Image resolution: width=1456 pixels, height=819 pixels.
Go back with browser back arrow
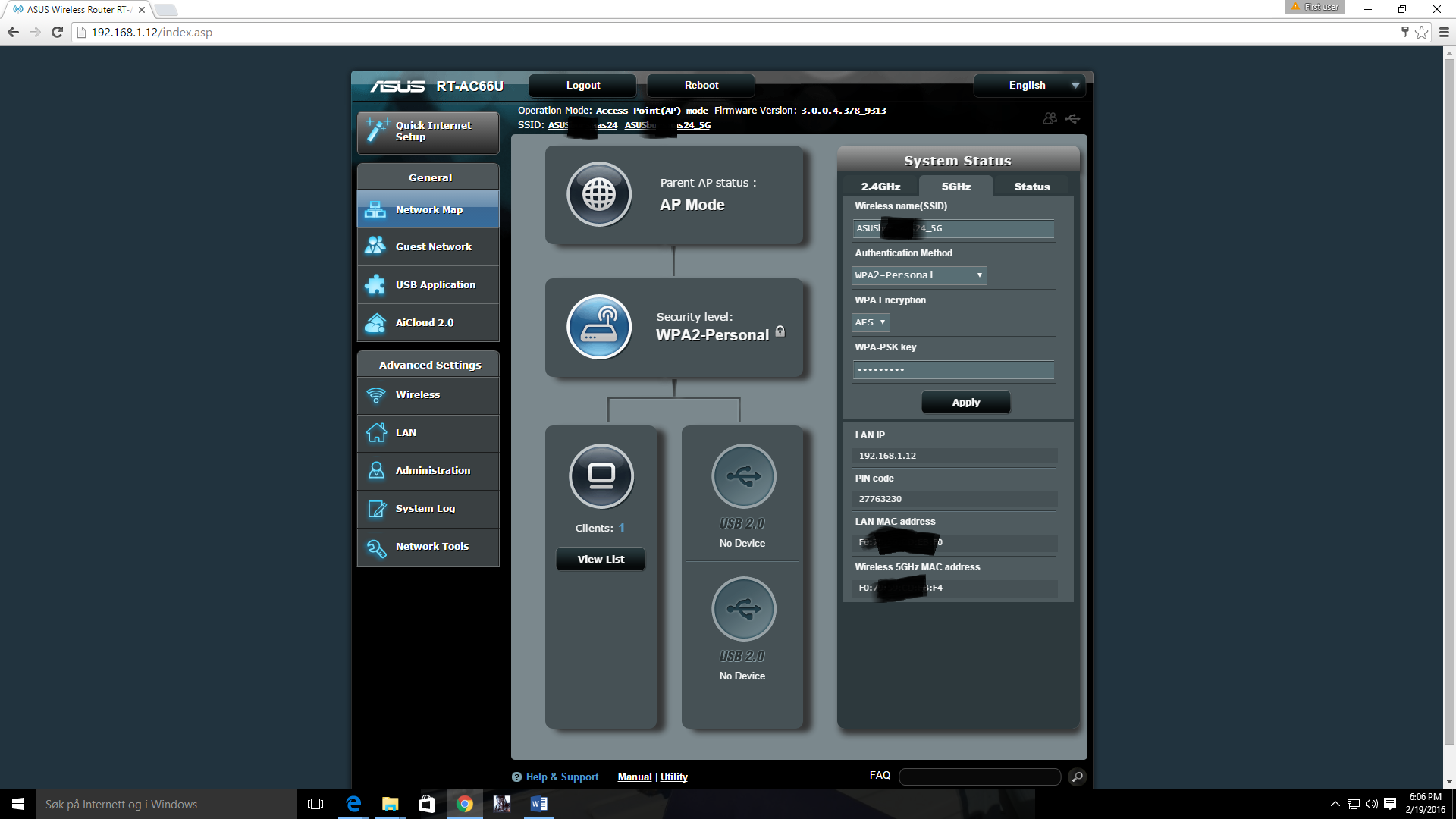click(x=13, y=32)
